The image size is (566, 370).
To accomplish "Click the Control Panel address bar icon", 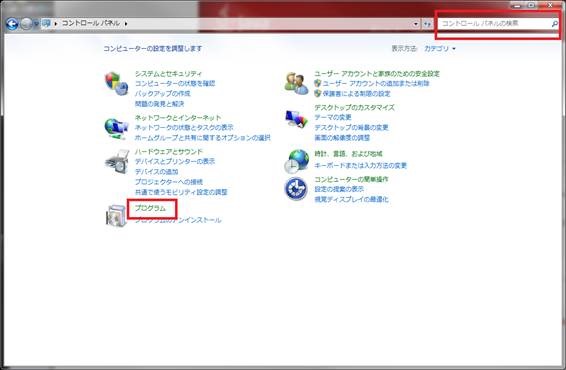I will (x=46, y=23).
